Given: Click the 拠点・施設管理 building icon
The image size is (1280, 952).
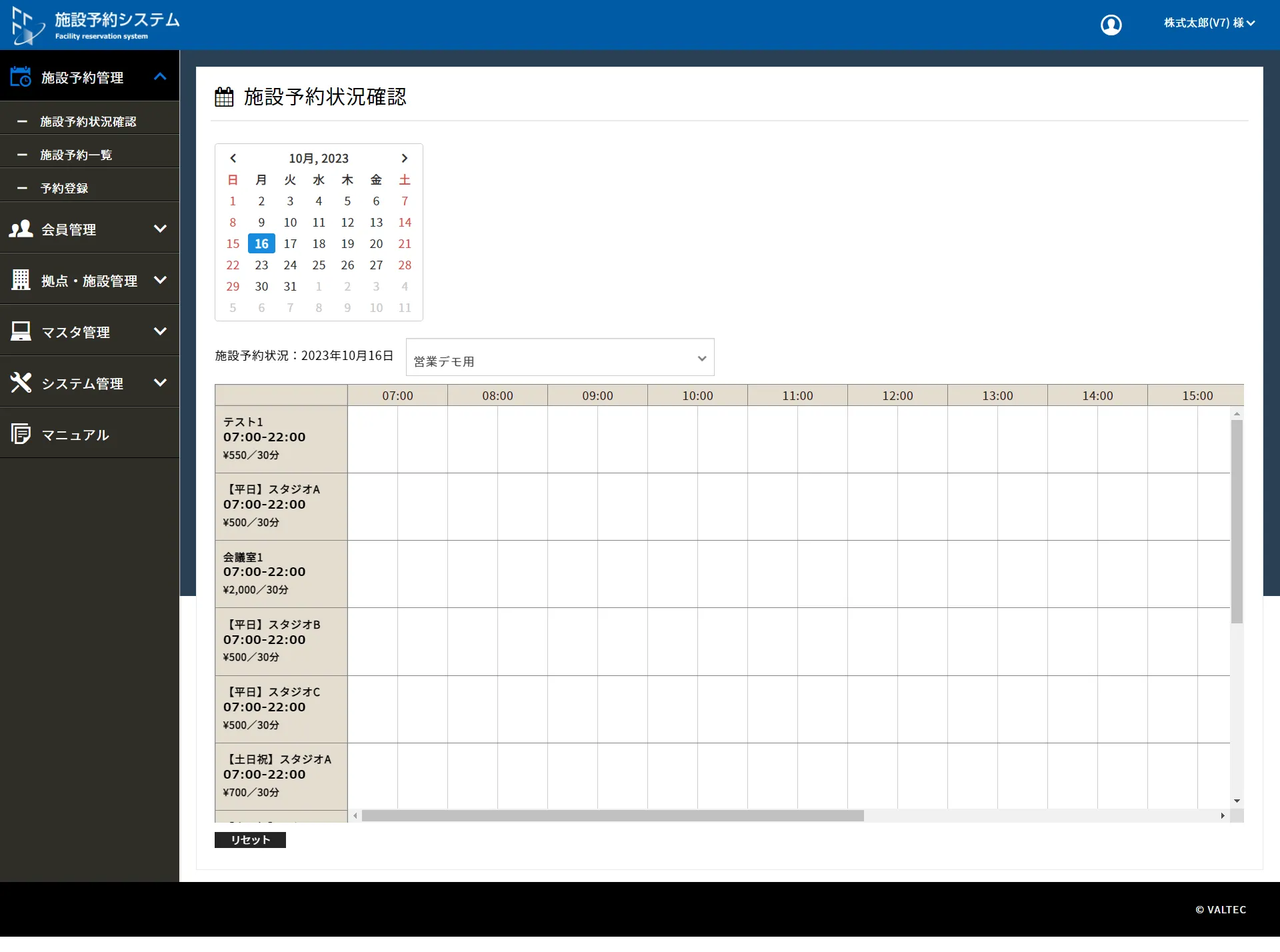Looking at the screenshot, I should point(21,279).
